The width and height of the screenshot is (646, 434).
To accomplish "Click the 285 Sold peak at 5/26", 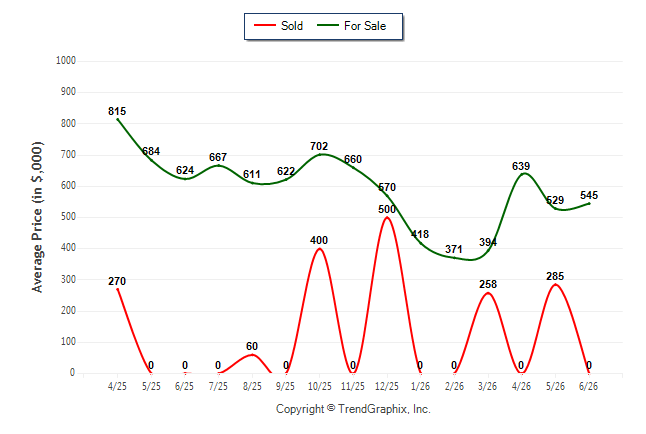I will pos(555,284).
